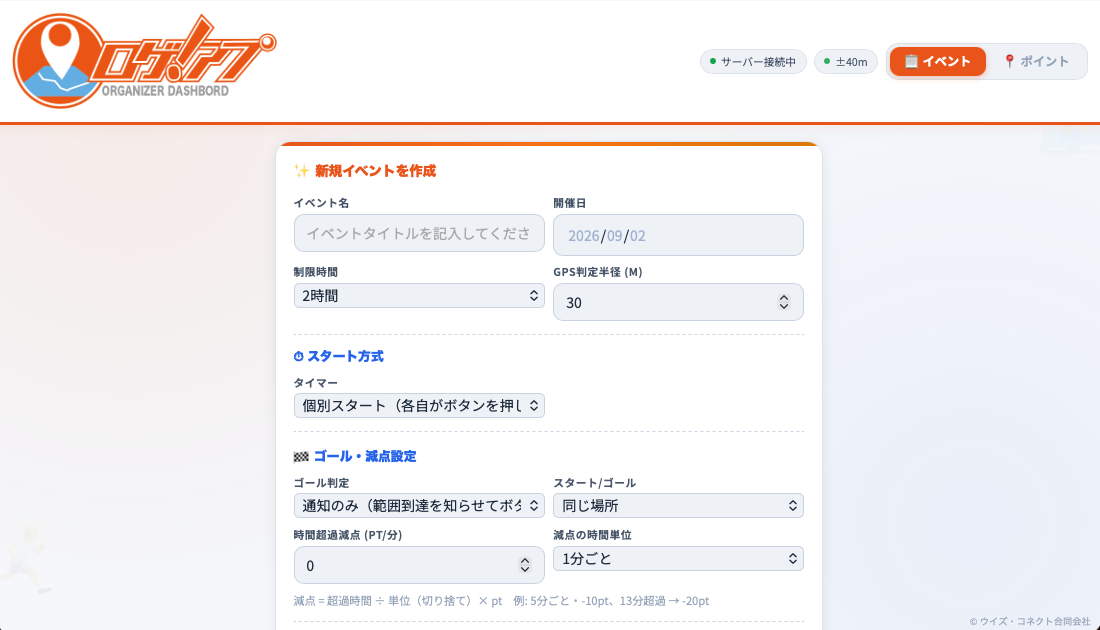Open the スタート/ゴール dropdown 同じ場所
The height and width of the screenshot is (630, 1100).
678,506
